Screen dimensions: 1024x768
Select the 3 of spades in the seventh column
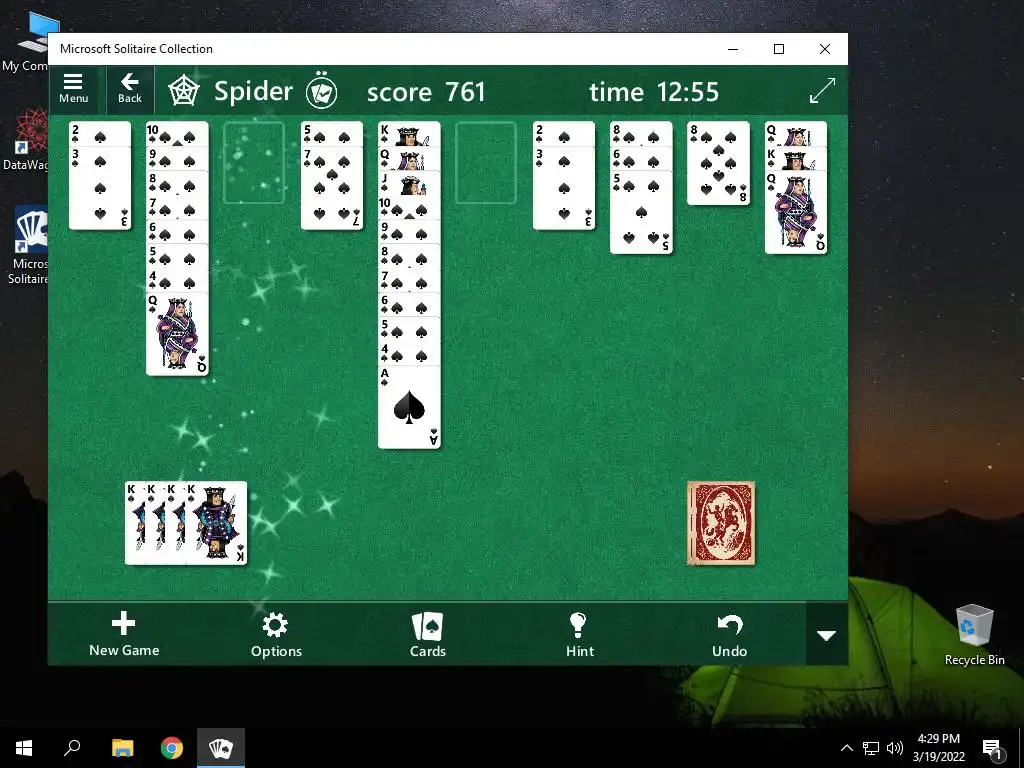pyautogui.click(x=564, y=189)
